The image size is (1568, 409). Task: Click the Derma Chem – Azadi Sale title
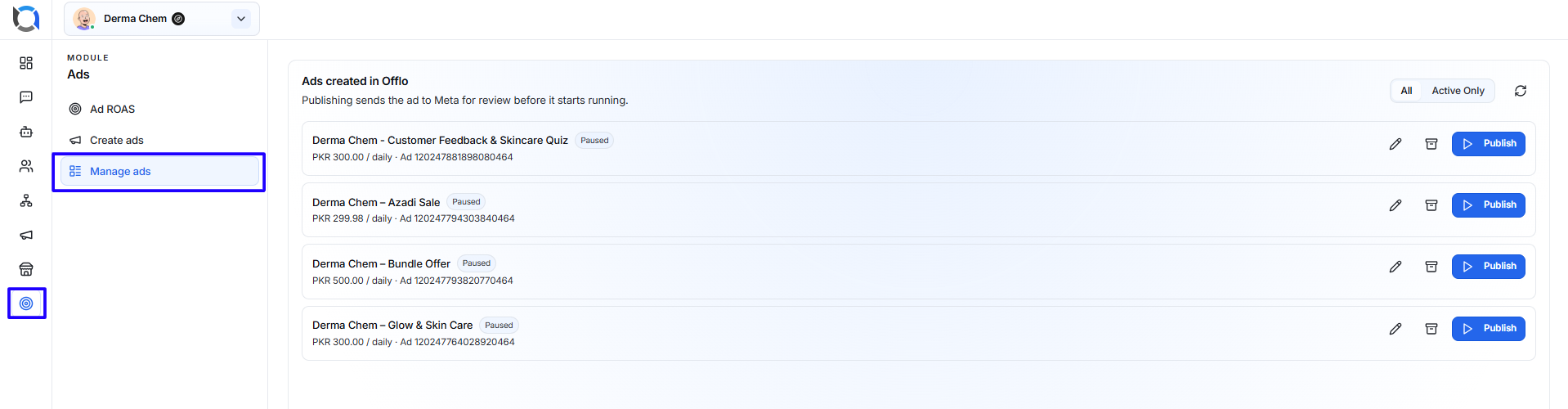(x=376, y=202)
